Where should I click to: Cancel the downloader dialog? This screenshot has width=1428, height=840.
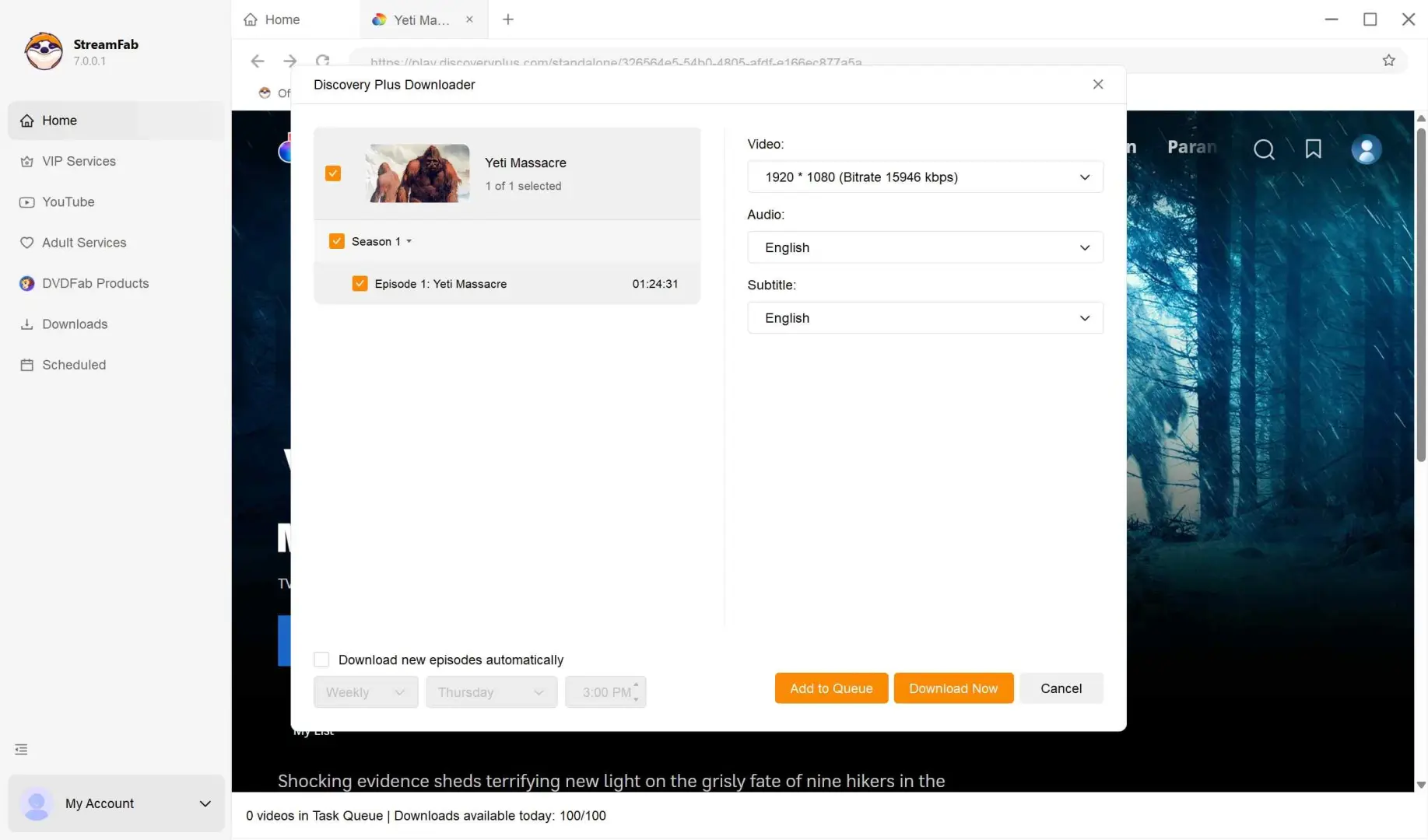[x=1061, y=688]
